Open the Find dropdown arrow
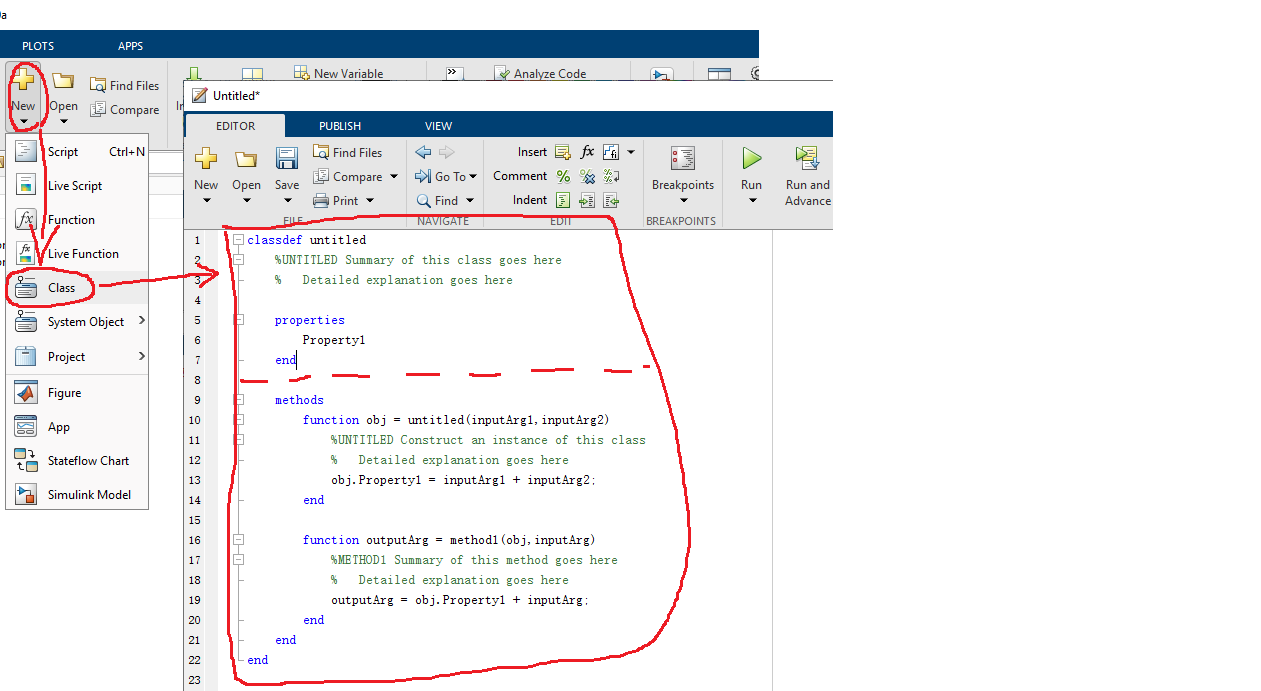 [470, 201]
